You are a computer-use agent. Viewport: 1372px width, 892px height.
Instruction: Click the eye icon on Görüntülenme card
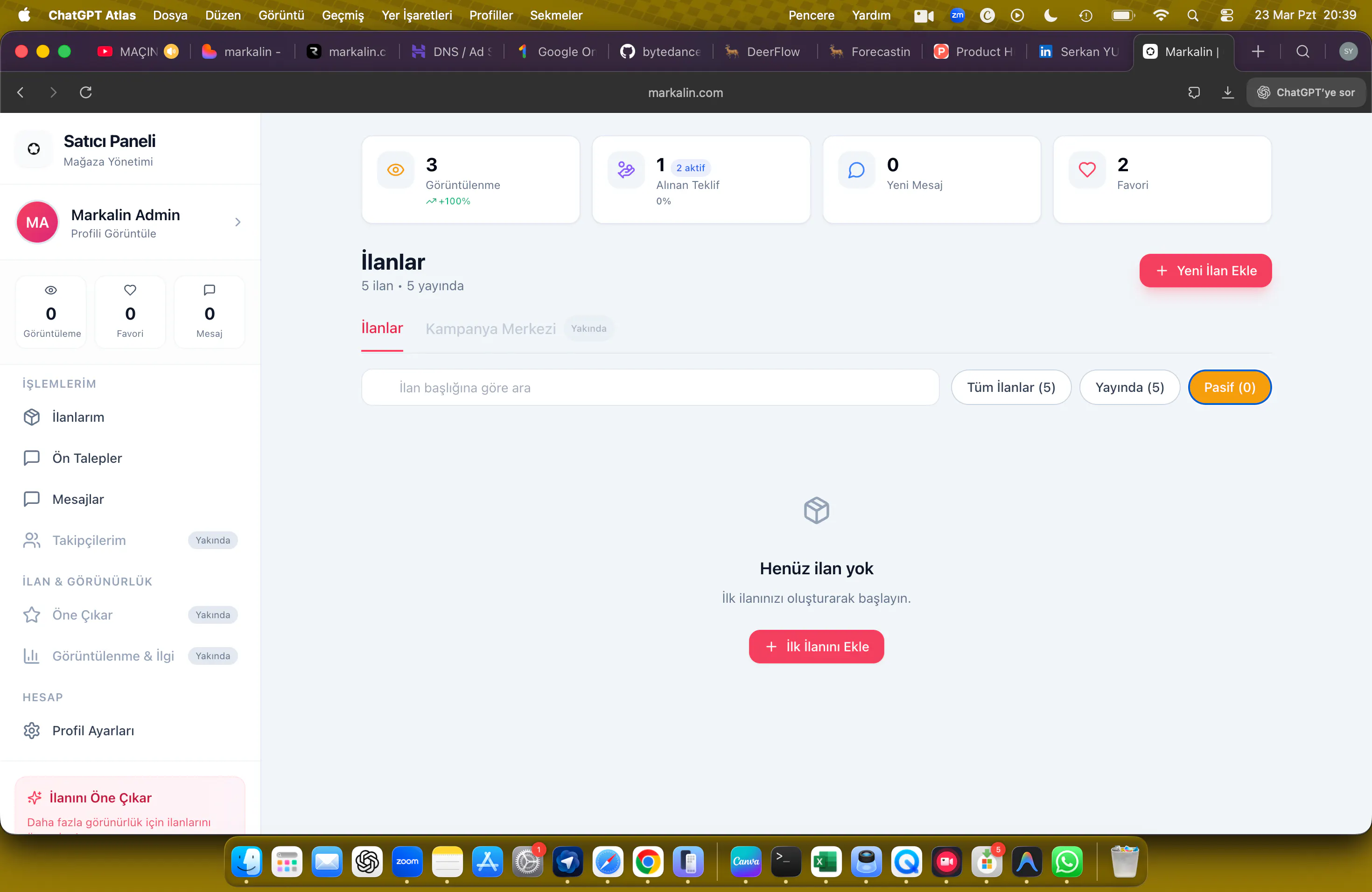point(395,170)
